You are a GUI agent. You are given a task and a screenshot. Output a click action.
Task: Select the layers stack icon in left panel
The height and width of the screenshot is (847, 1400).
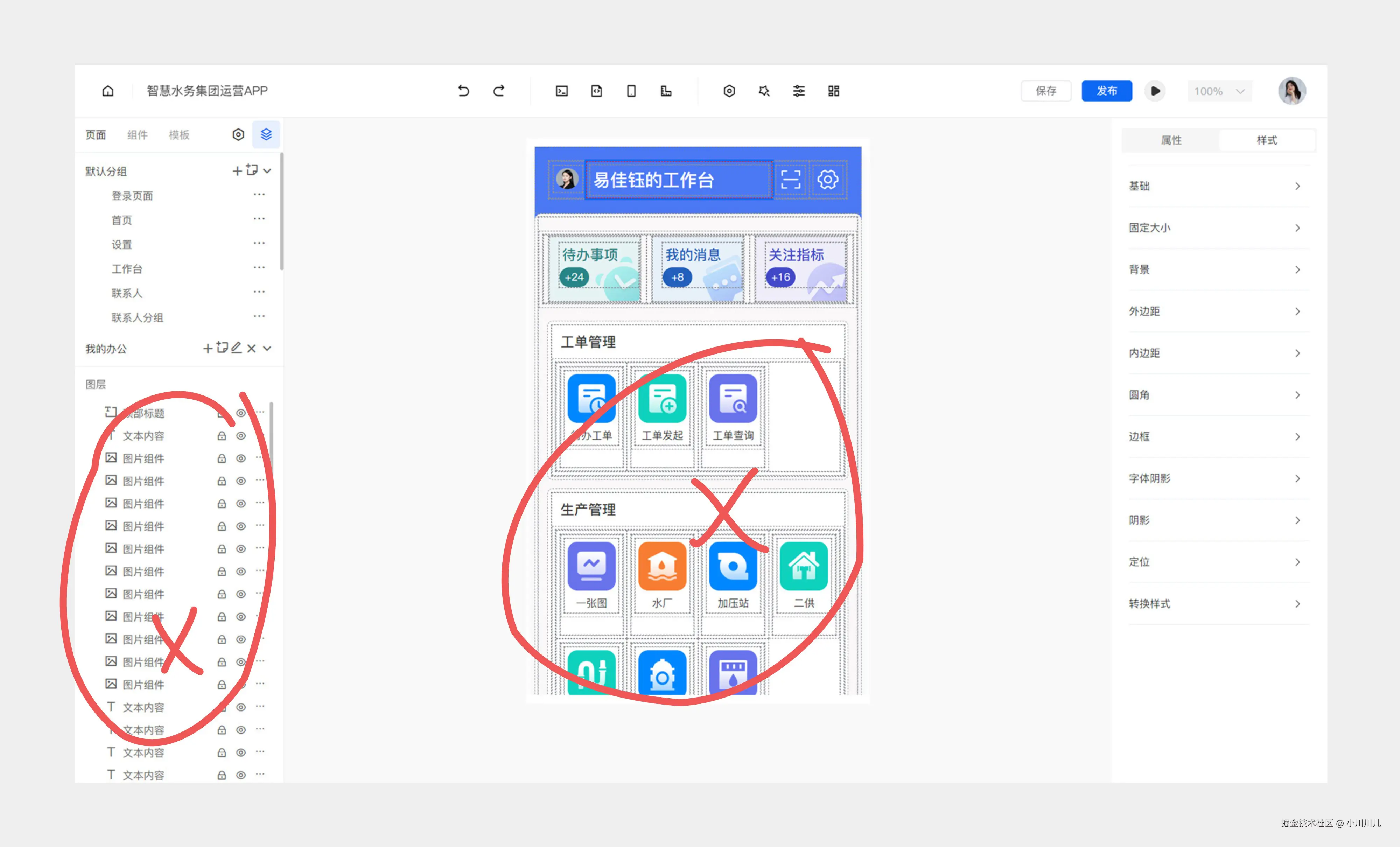266,135
